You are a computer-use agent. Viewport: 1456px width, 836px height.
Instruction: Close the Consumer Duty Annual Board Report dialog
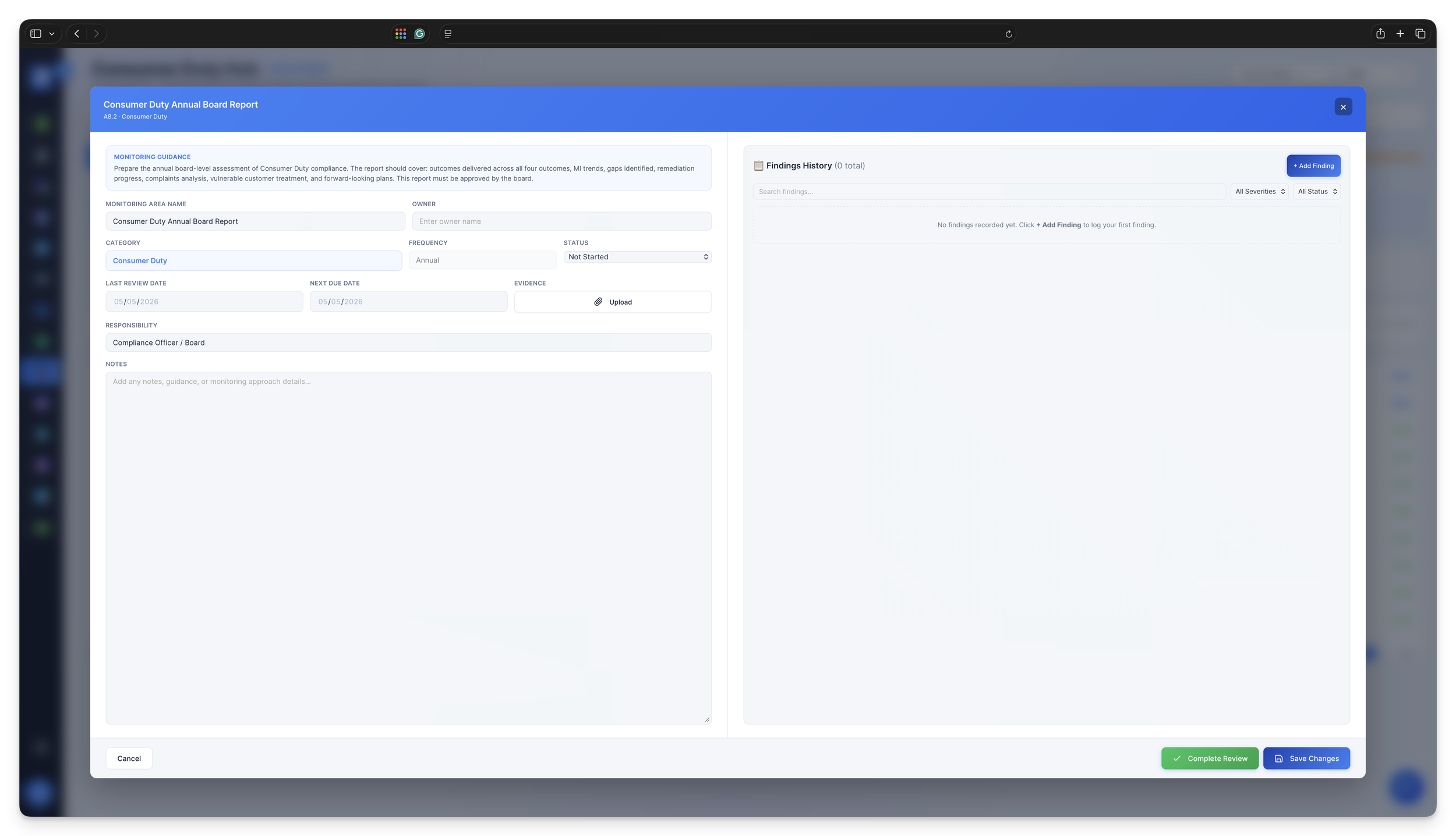coord(1343,107)
